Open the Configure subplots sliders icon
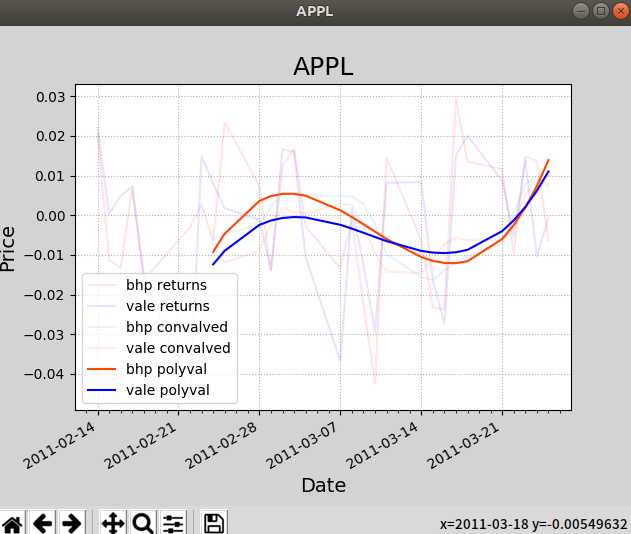Image resolution: width=631 pixels, height=534 pixels. click(173, 523)
